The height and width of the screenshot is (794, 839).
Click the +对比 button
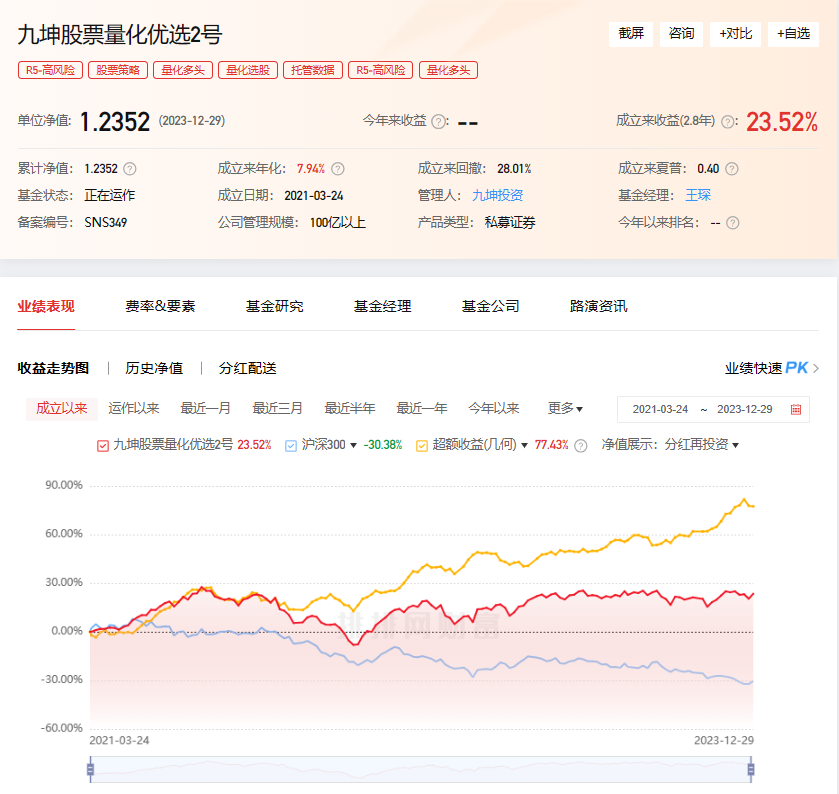(735, 34)
